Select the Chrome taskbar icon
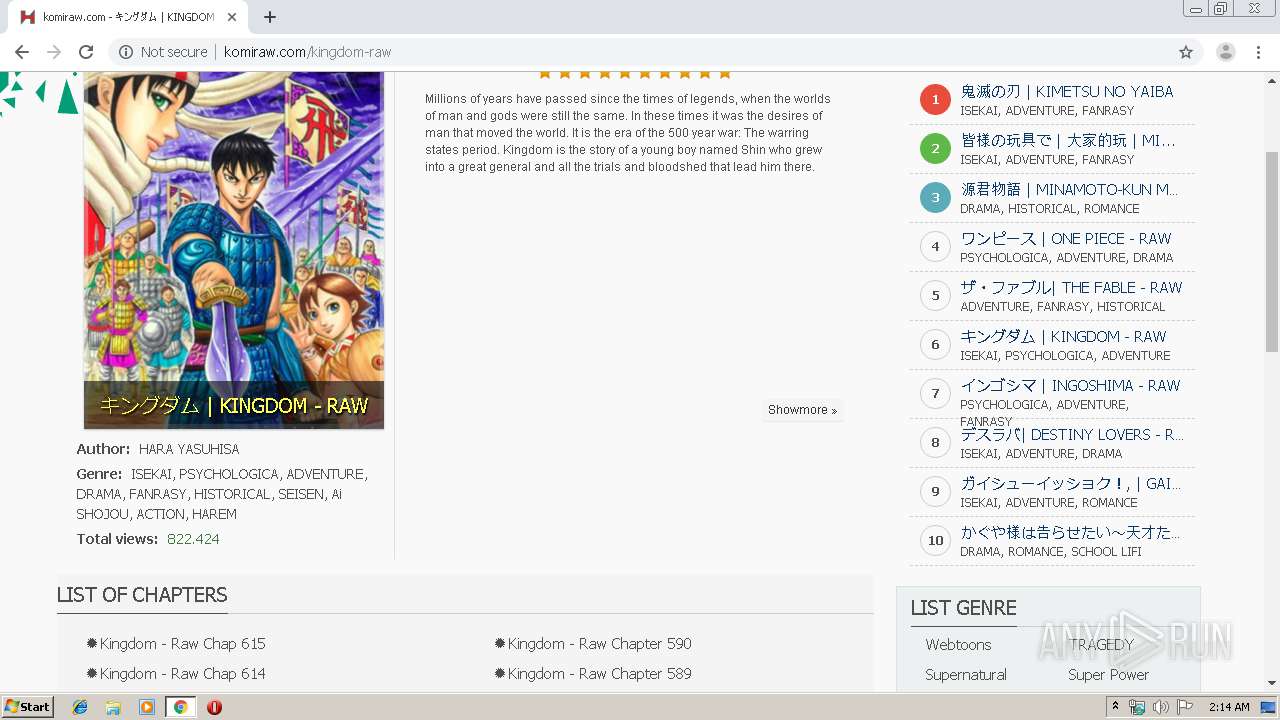Image resolution: width=1280 pixels, height=720 pixels. tap(181, 707)
